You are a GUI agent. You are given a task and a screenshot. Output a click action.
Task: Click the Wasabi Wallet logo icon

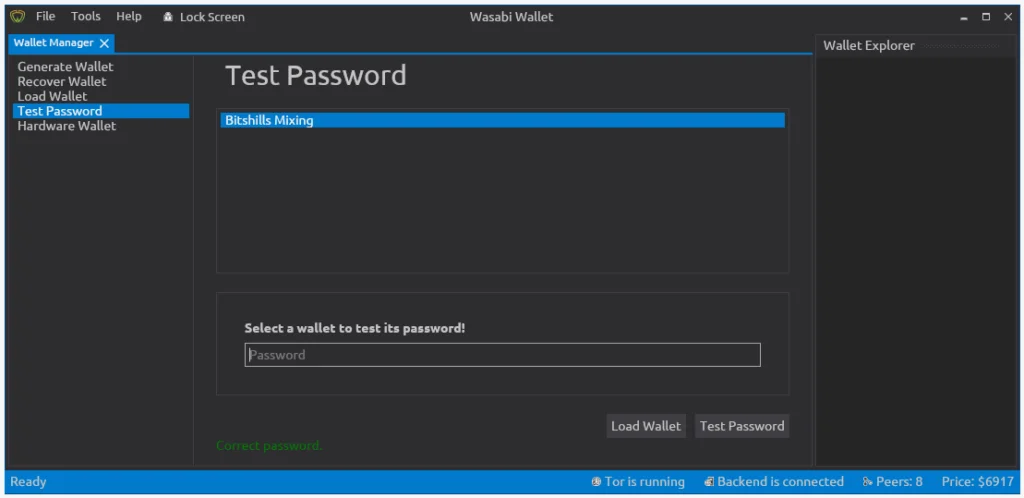18,16
